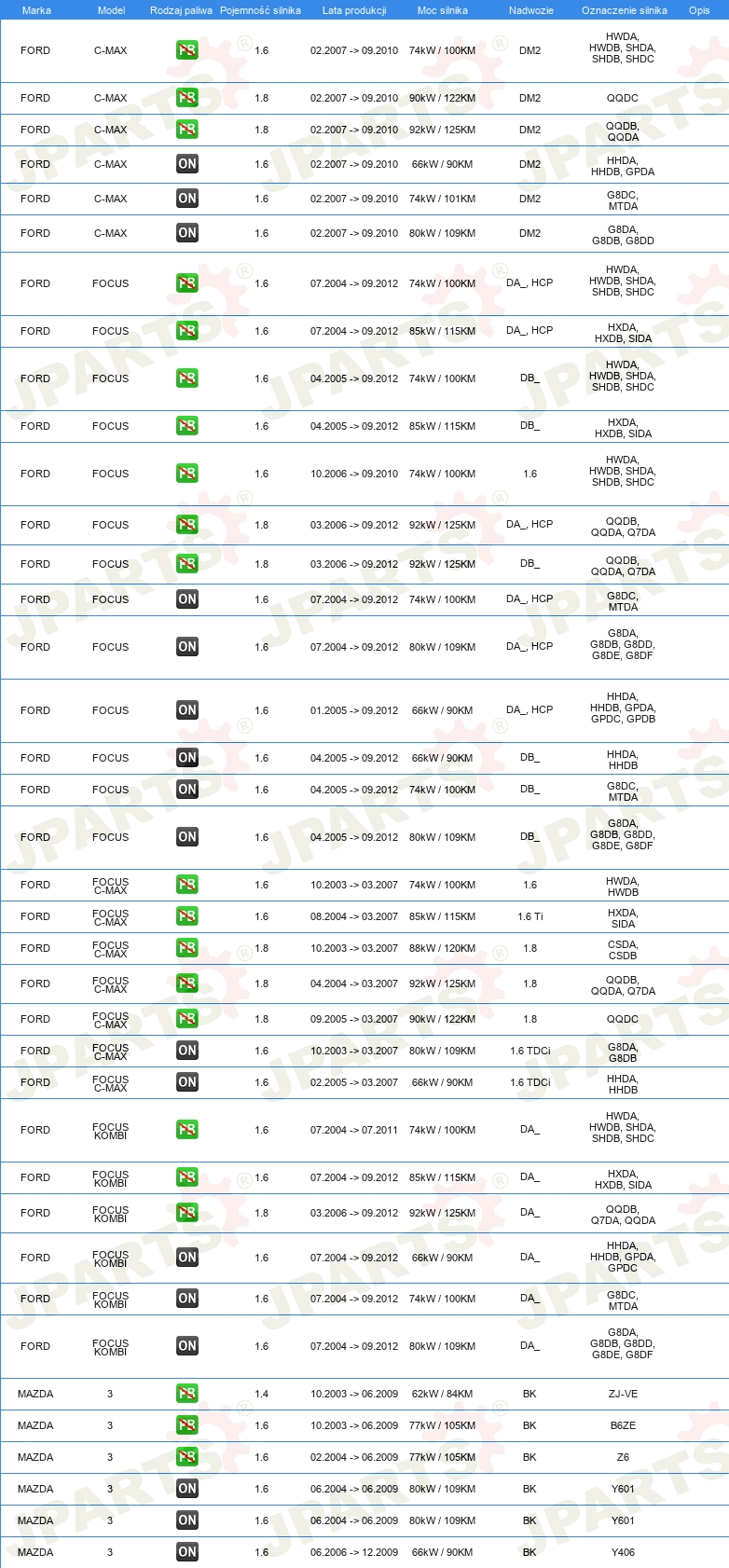Click the Z6 engine code cell
The image size is (729, 1568).
click(623, 1457)
